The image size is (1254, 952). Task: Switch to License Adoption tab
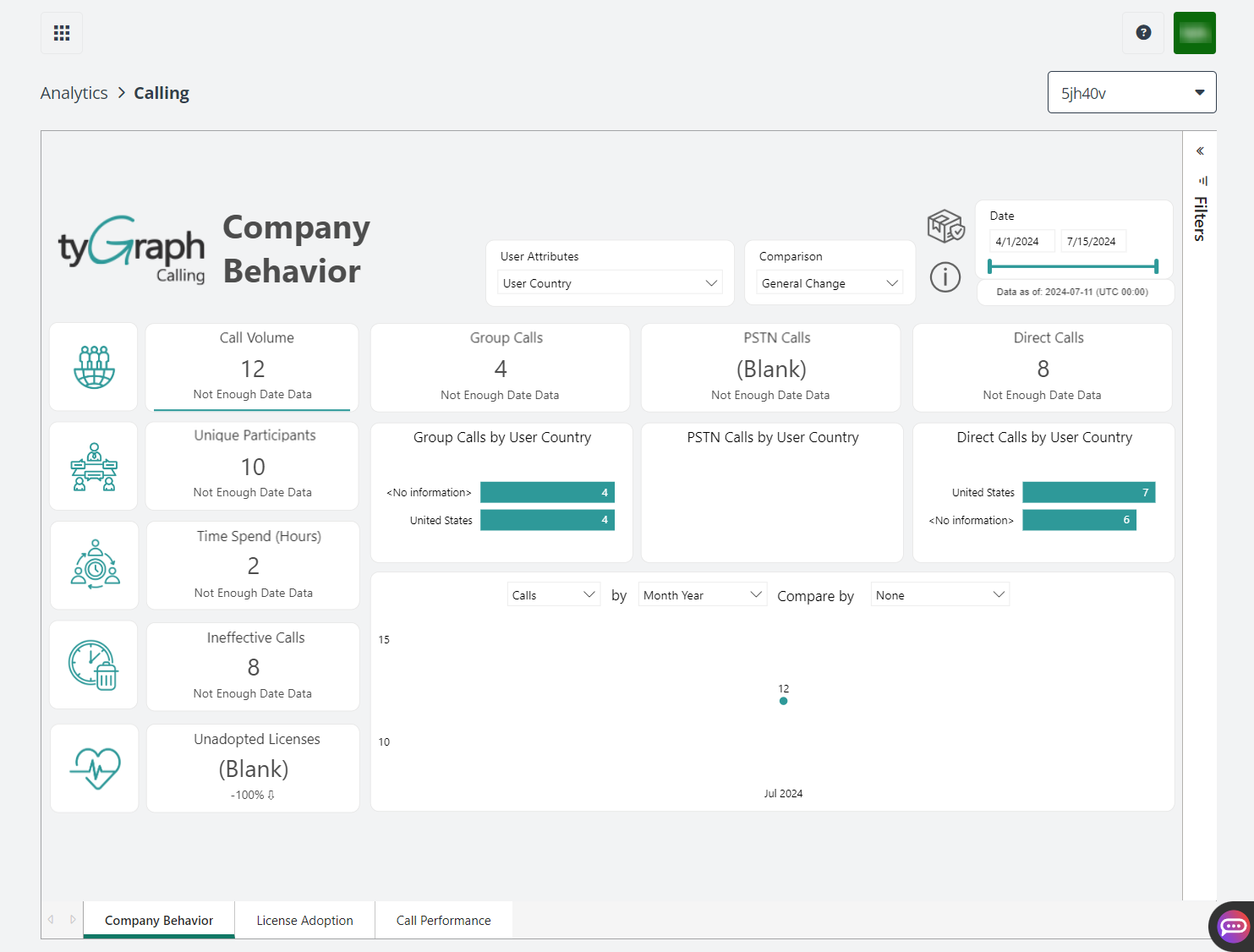(x=304, y=921)
